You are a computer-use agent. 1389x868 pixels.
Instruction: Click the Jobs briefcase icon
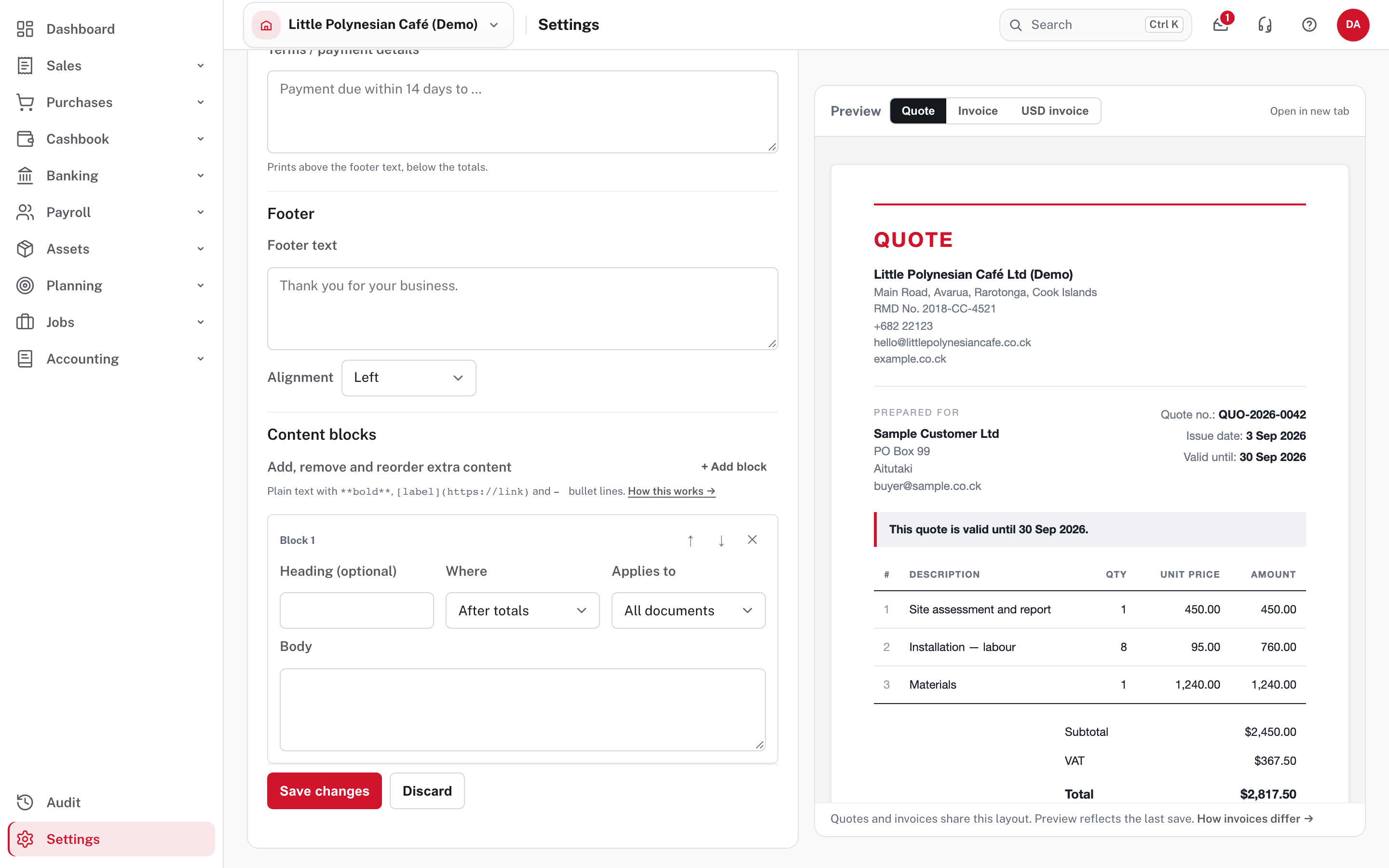click(x=25, y=322)
